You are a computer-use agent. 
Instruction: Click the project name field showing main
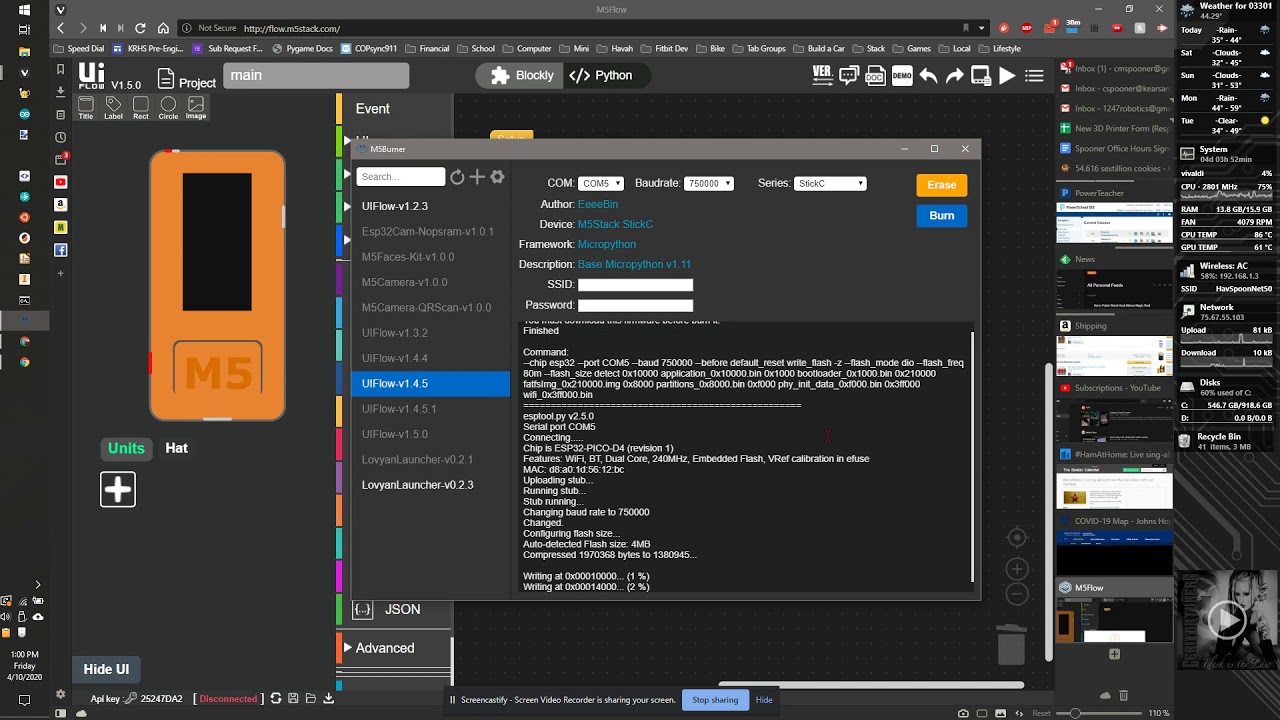click(x=316, y=76)
